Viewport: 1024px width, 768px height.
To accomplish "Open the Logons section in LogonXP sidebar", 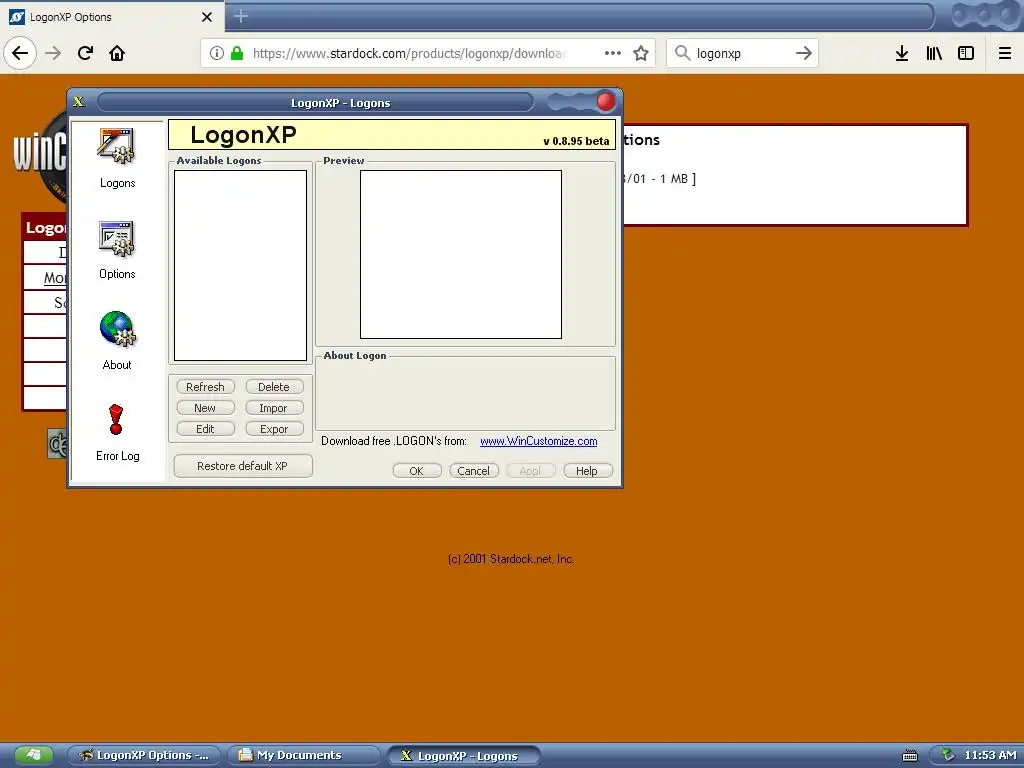I will tap(118, 159).
